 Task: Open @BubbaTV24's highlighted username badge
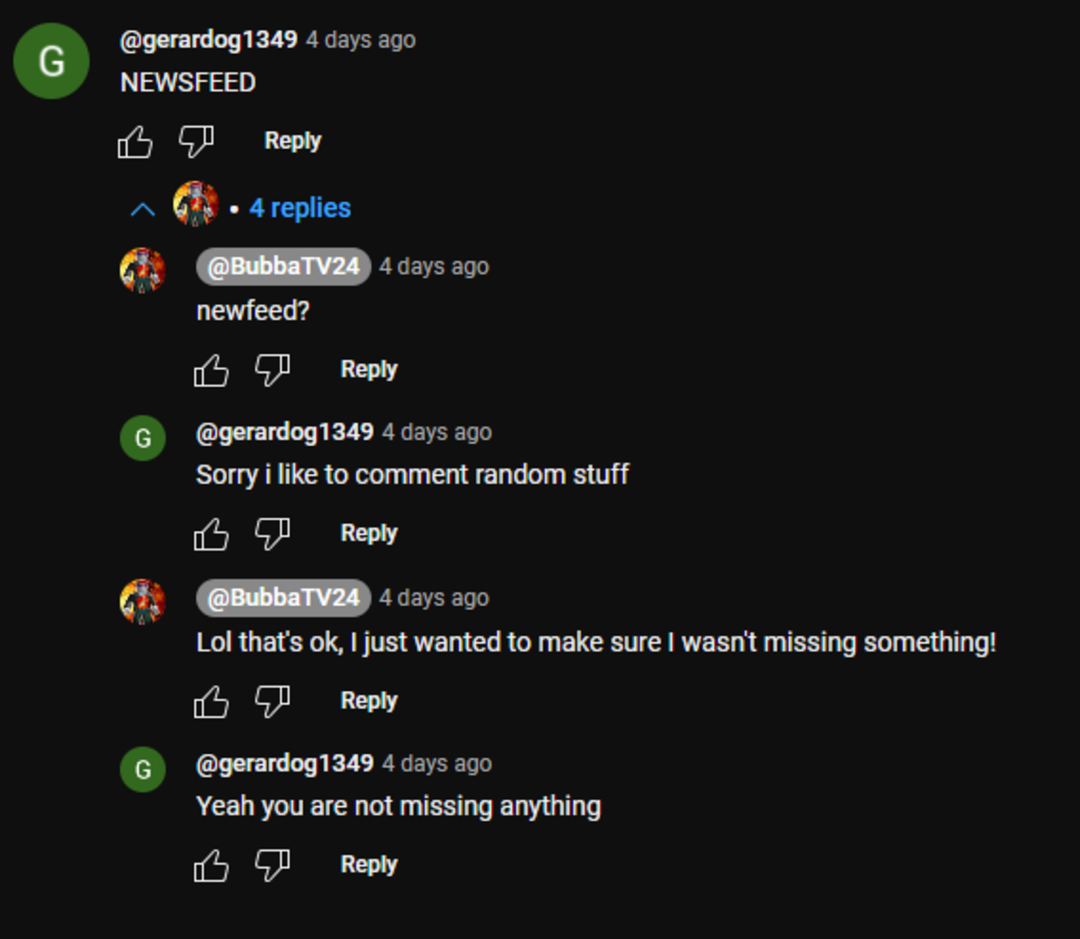click(x=281, y=267)
